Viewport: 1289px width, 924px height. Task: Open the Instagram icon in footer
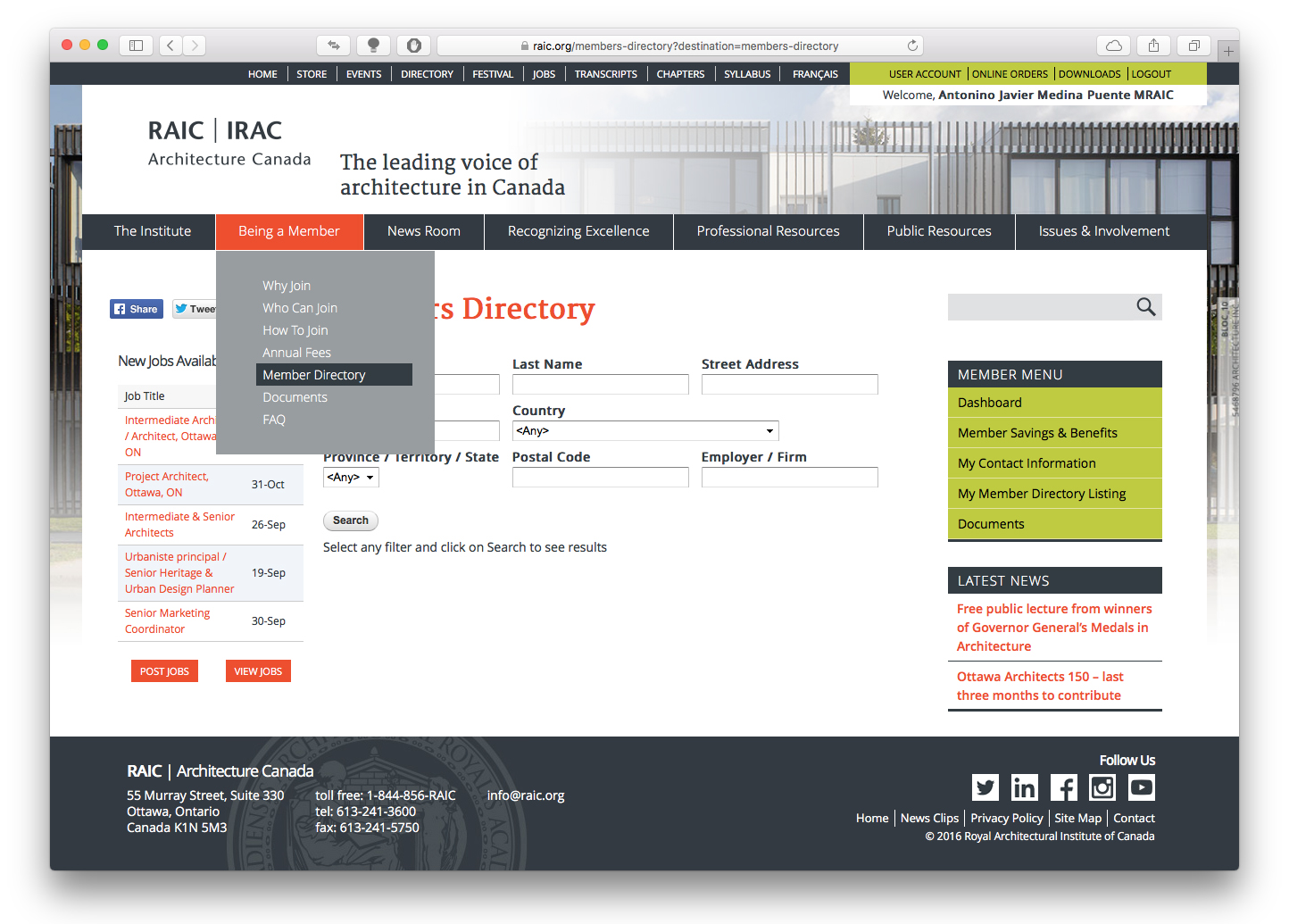[1102, 787]
